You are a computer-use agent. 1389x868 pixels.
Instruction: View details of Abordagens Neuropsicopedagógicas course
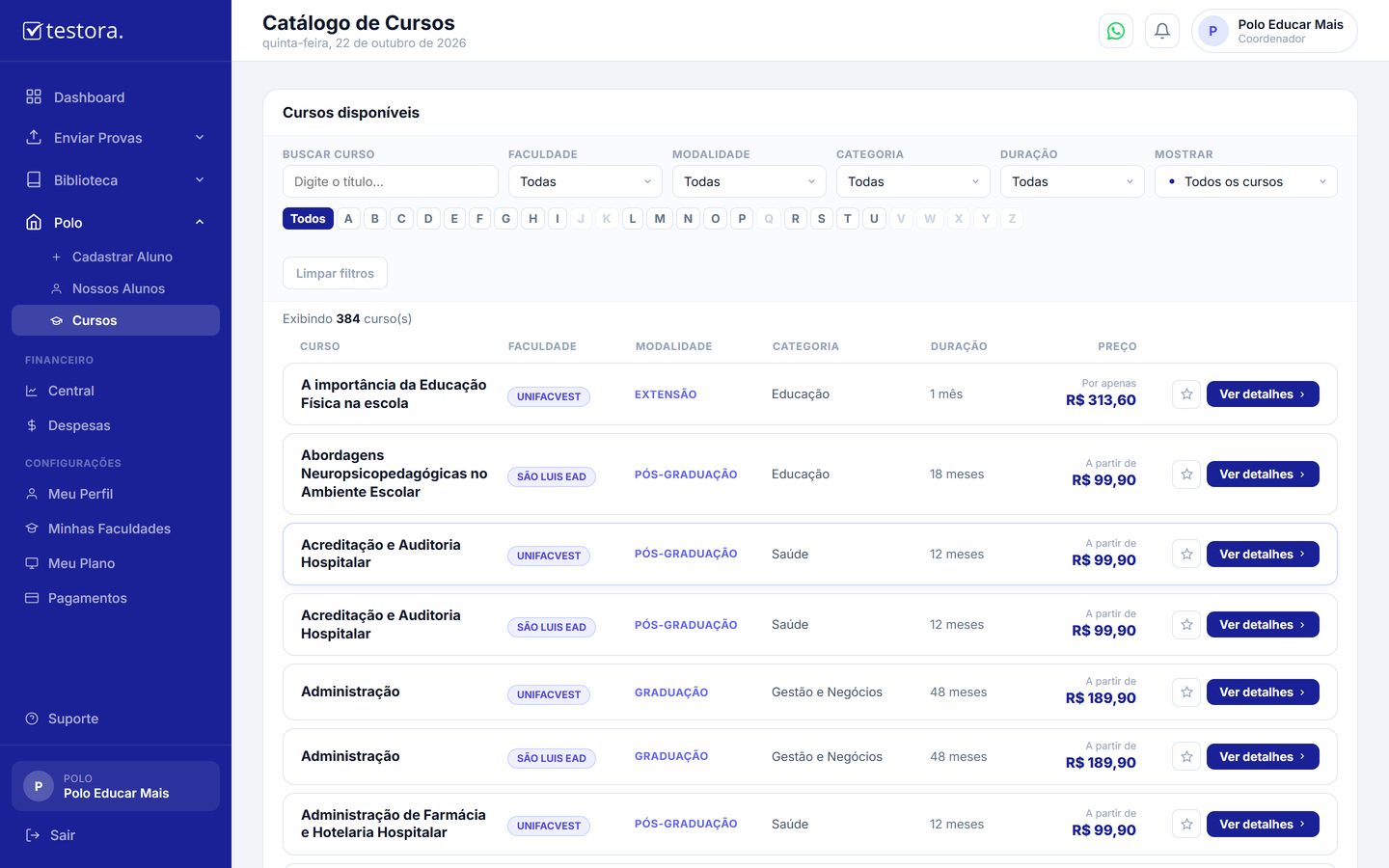(x=1263, y=475)
